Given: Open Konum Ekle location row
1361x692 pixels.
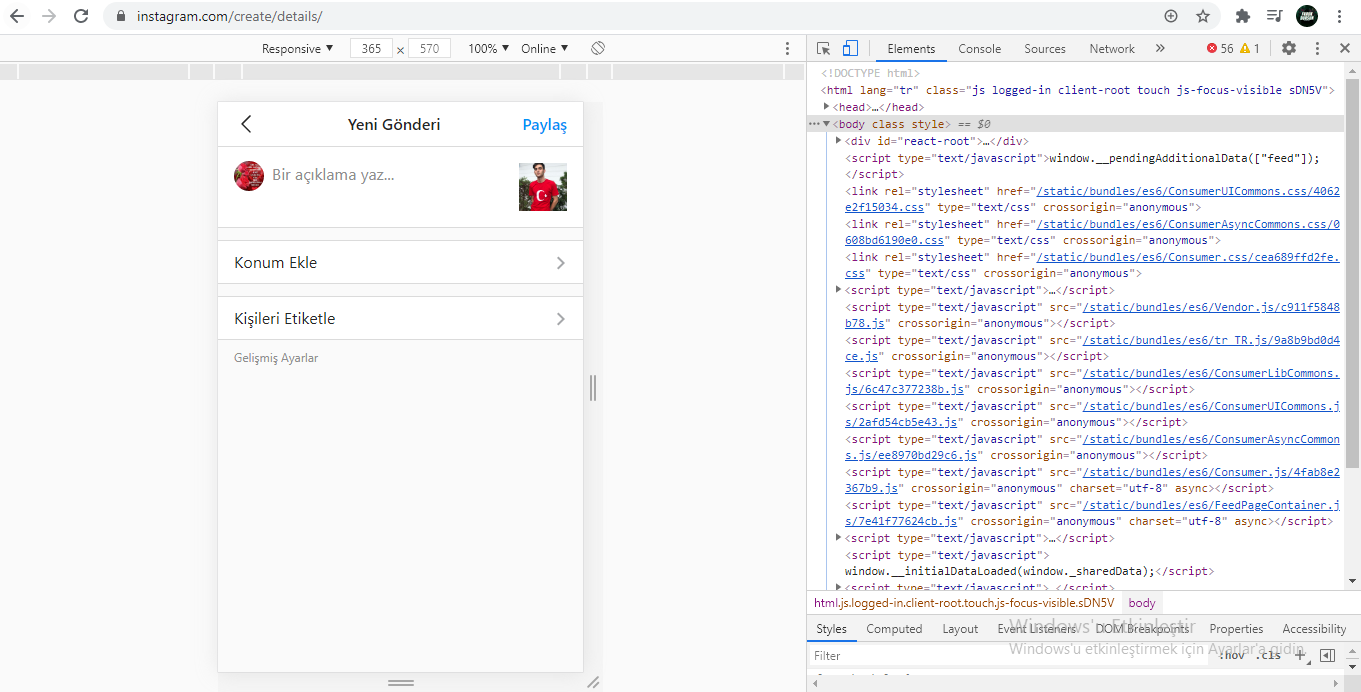Looking at the screenshot, I should coord(400,262).
